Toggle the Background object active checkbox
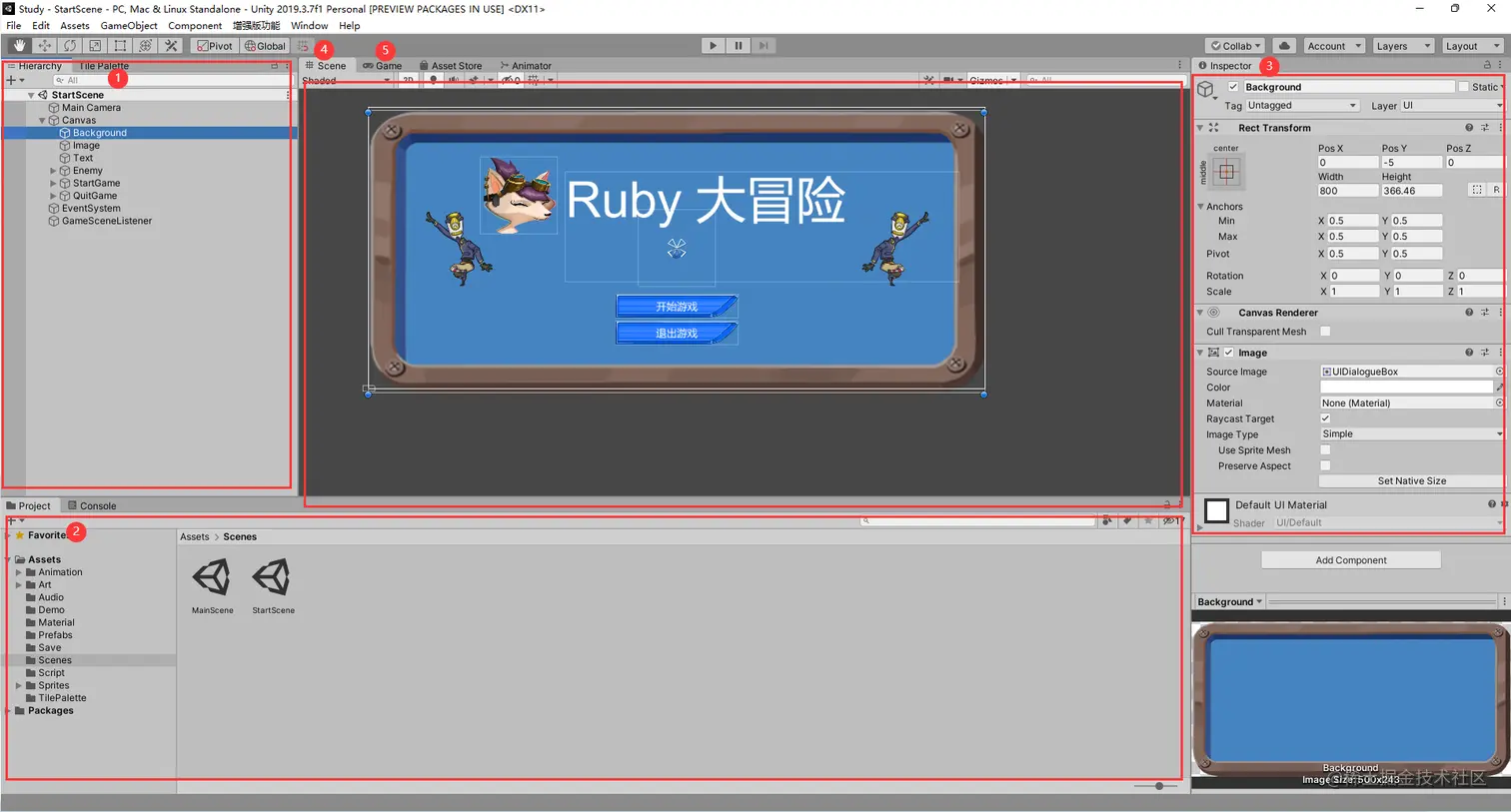The image size is (1511, 812). tap(1233, 87)
